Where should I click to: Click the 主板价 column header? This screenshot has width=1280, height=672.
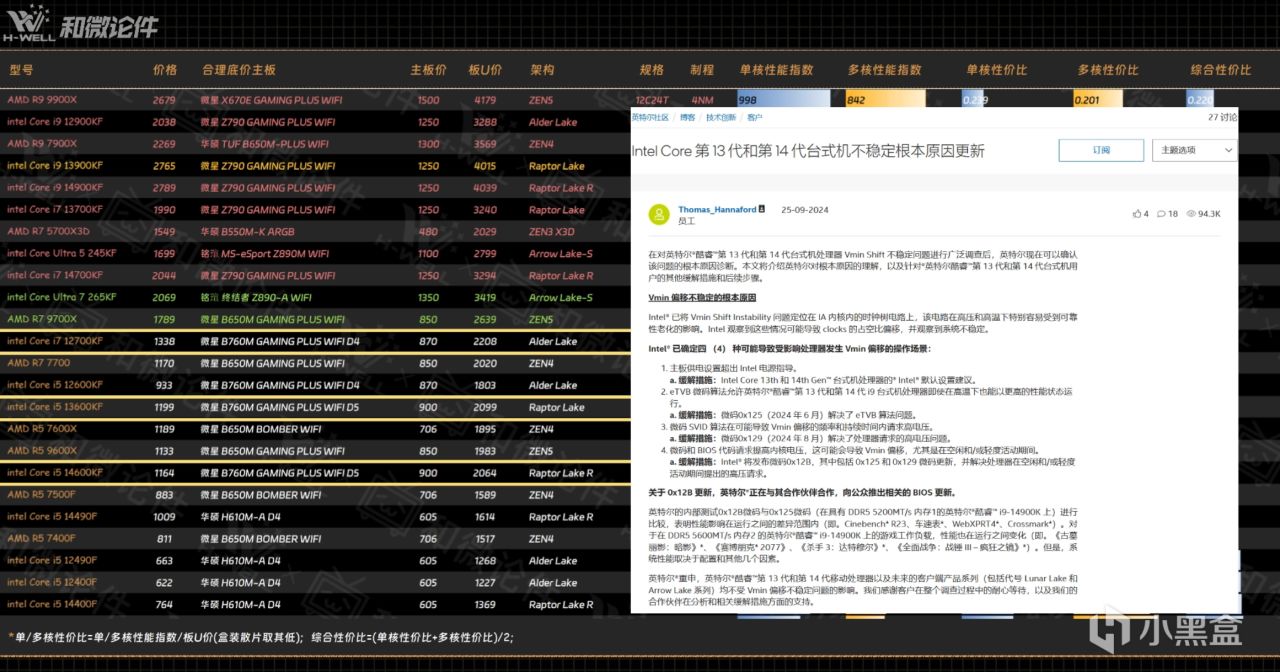click(x=428, y=70)
